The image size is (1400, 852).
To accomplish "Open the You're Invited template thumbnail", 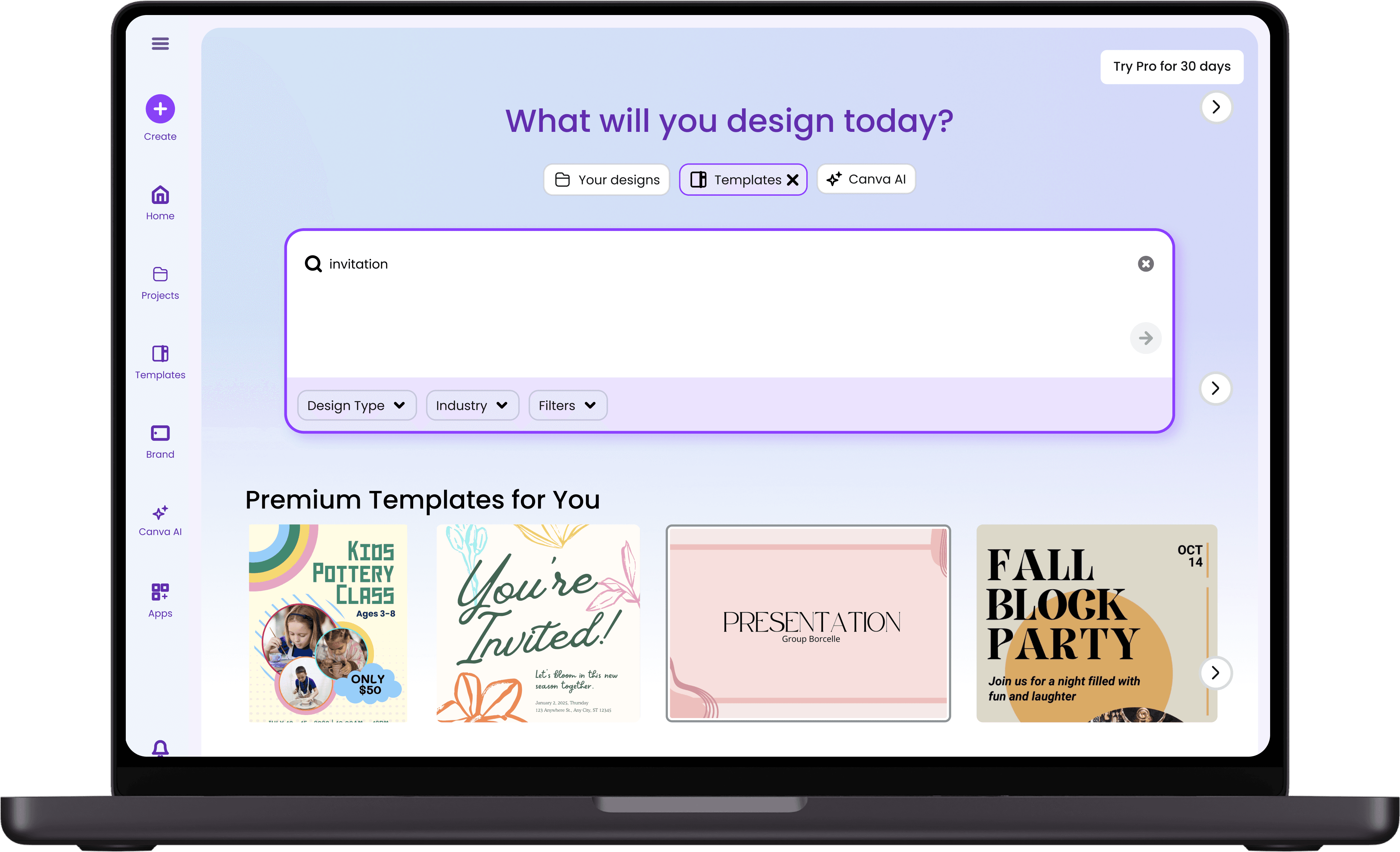I will coord(538,623).
